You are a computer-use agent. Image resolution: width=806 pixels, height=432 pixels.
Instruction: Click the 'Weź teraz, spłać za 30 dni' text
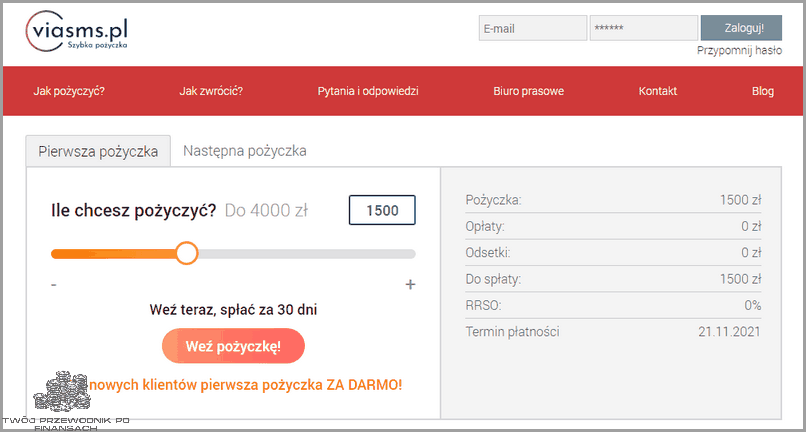(x=233, y=310)
